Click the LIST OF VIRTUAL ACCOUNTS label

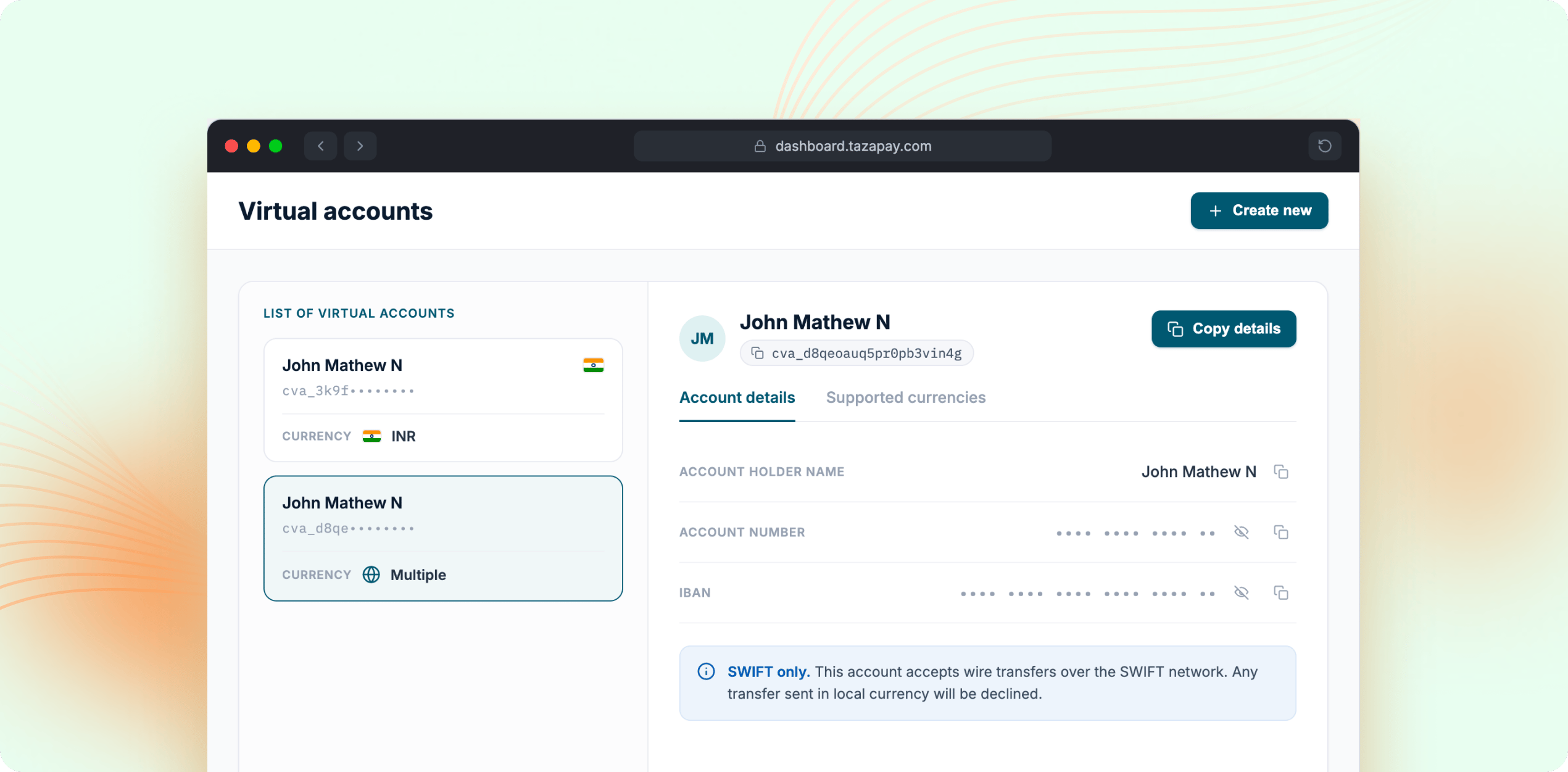point(359,313)
